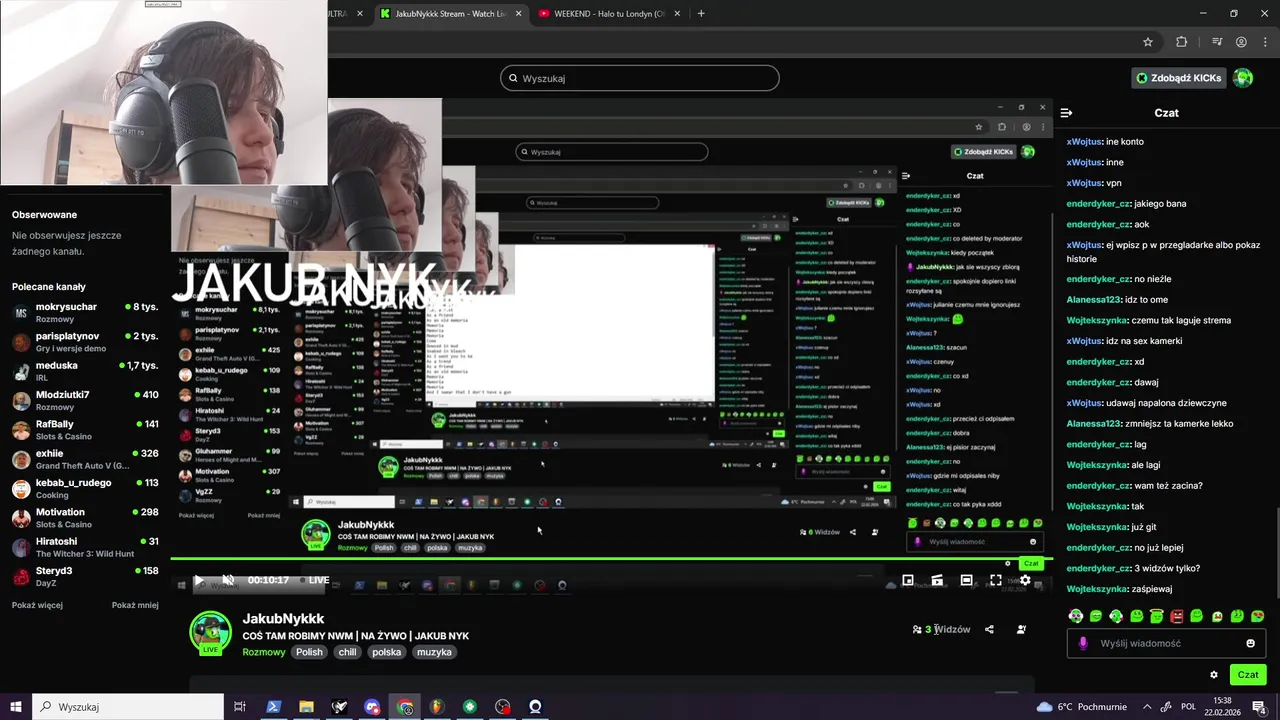Open Chrome extensions puzzle icon
This screenshot has width=1280, height=720.
click(1181, 42)
